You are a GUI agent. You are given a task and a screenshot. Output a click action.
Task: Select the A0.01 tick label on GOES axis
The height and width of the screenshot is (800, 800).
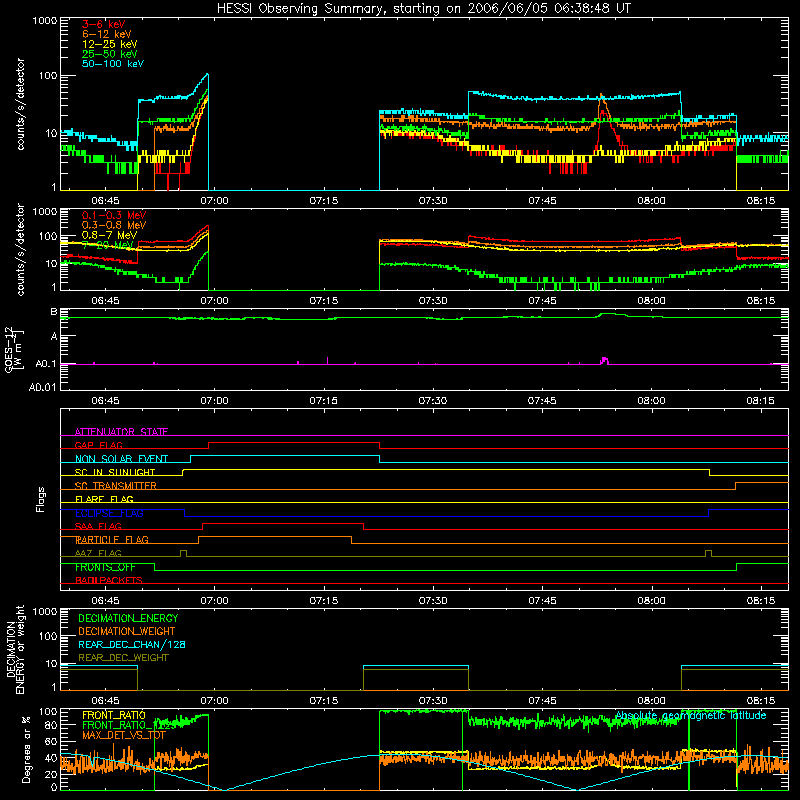point(42,387)
